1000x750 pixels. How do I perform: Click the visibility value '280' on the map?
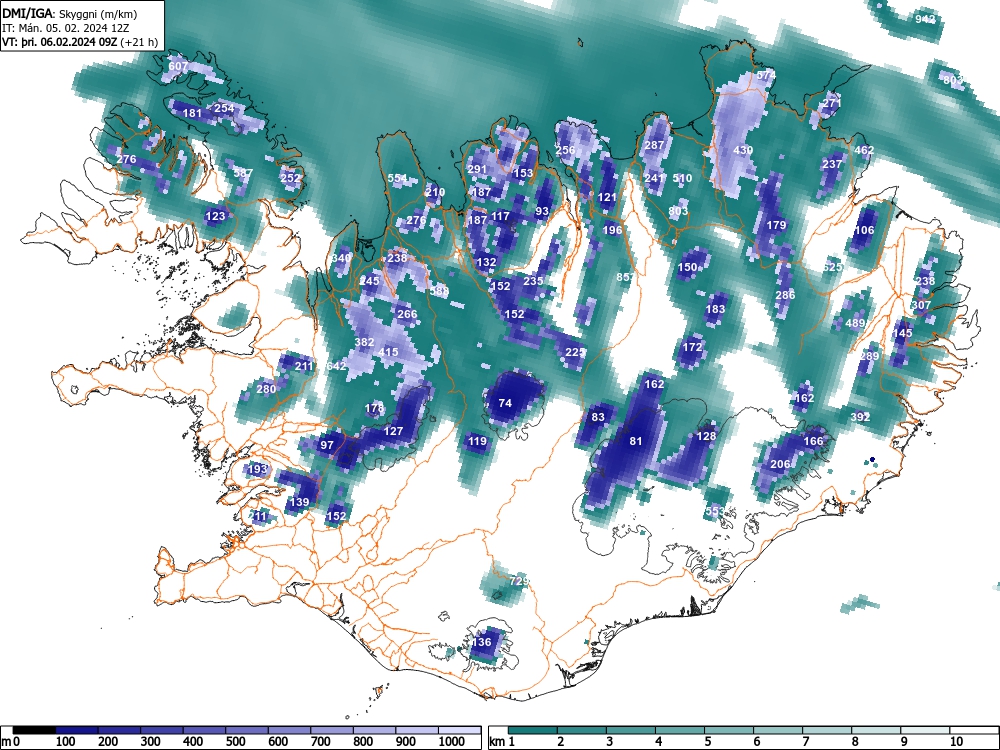[x=266, y=388]
